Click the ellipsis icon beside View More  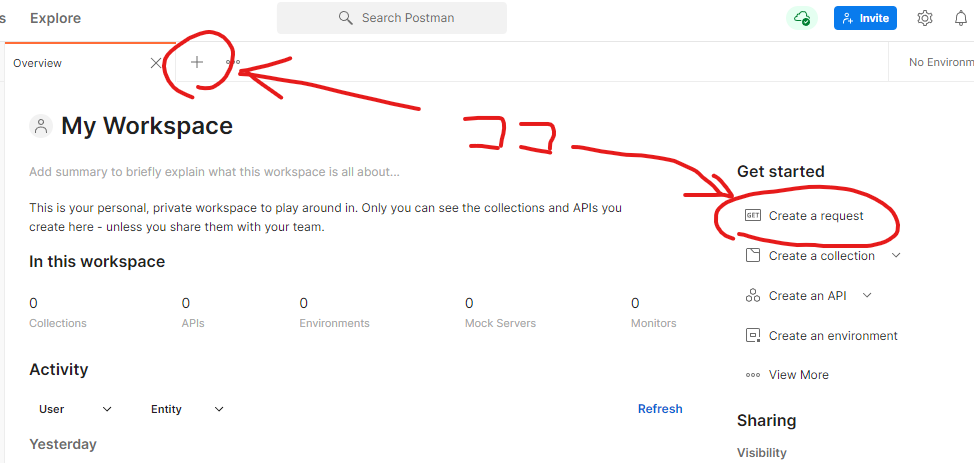[753, 375]
